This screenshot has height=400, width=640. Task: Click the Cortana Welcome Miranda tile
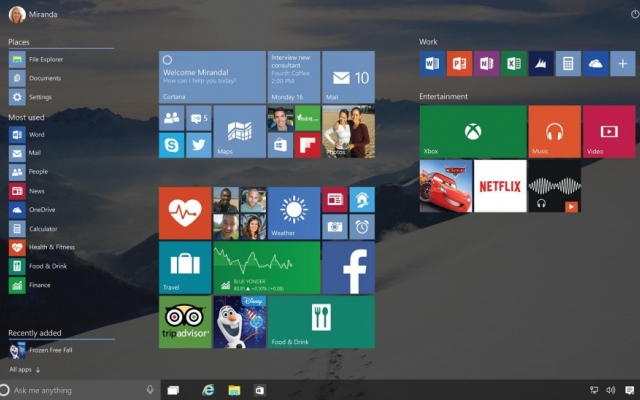click(212, 77)
